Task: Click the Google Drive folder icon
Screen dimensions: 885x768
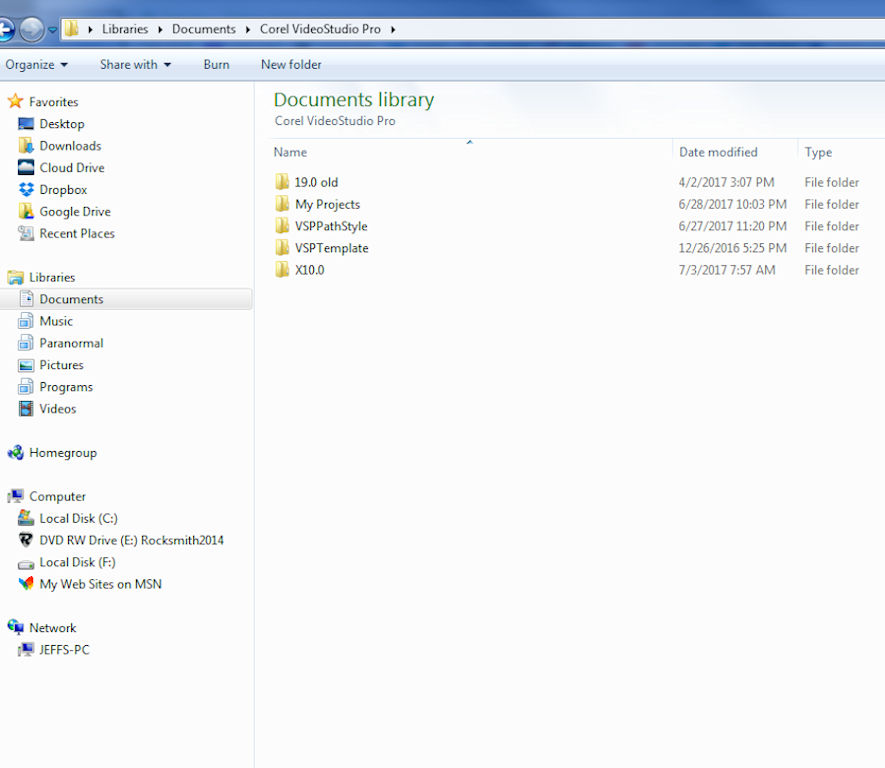Action: point(26,211)
